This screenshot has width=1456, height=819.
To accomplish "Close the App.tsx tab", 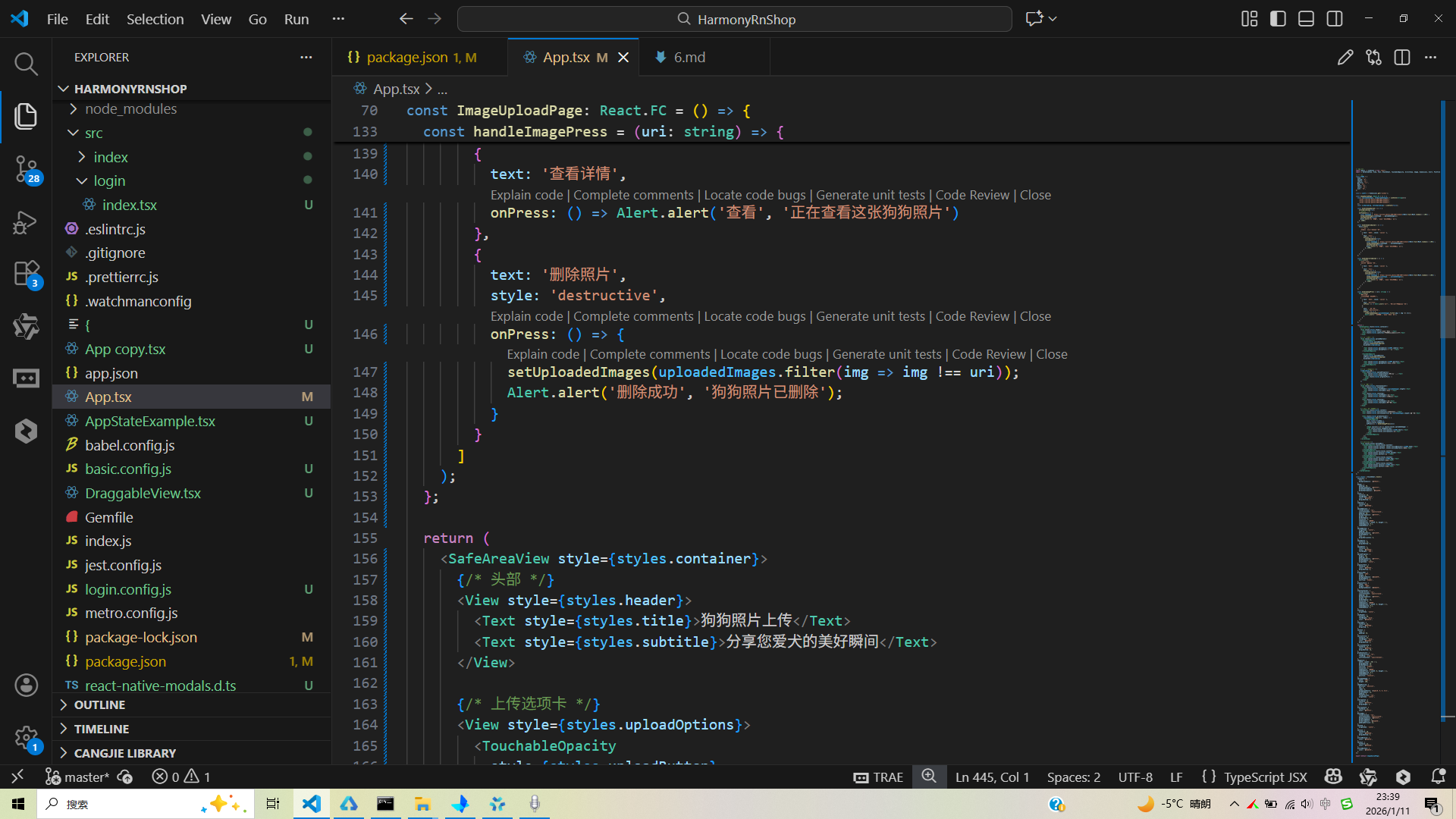I will point(623,58).
